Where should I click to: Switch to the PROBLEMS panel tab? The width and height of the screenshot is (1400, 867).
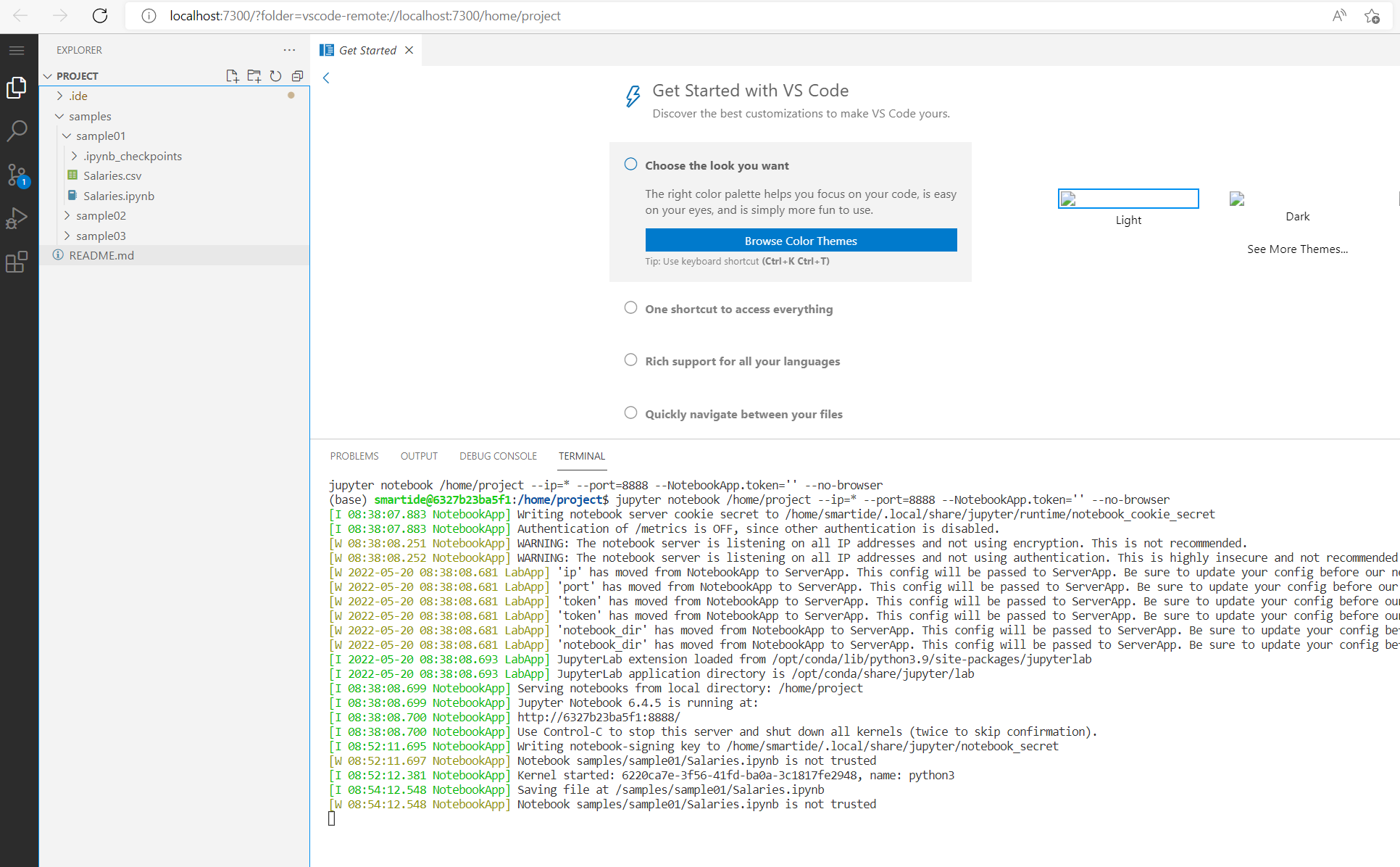click(354, 456)
